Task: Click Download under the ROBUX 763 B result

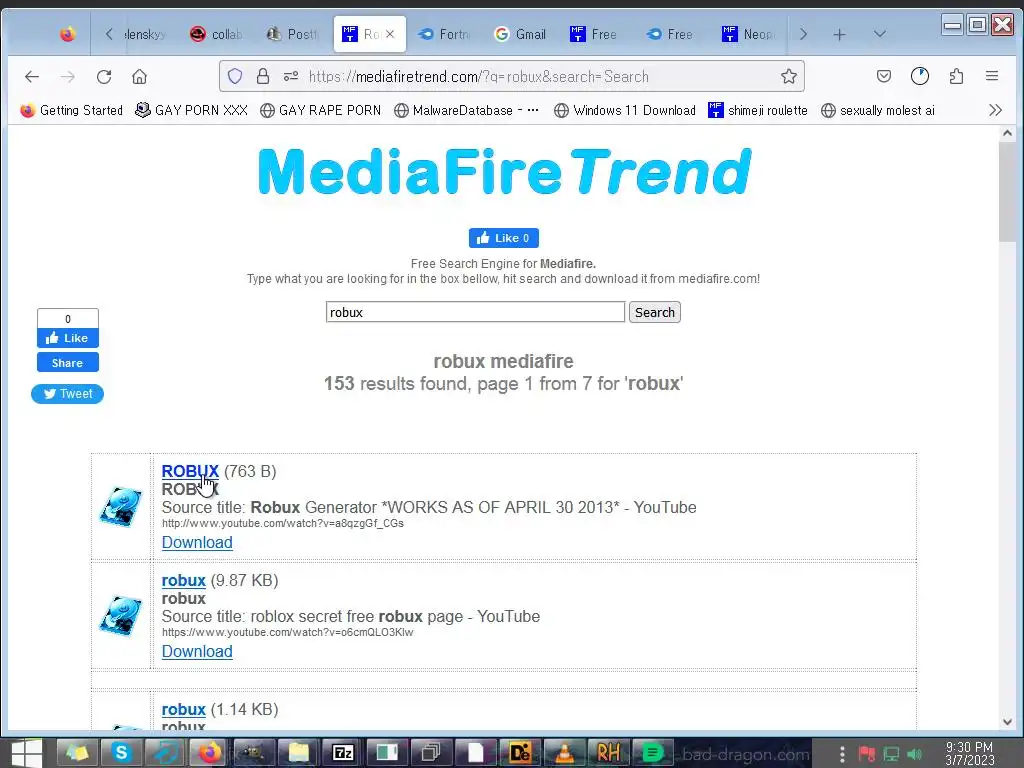Action: coord(197,543)
